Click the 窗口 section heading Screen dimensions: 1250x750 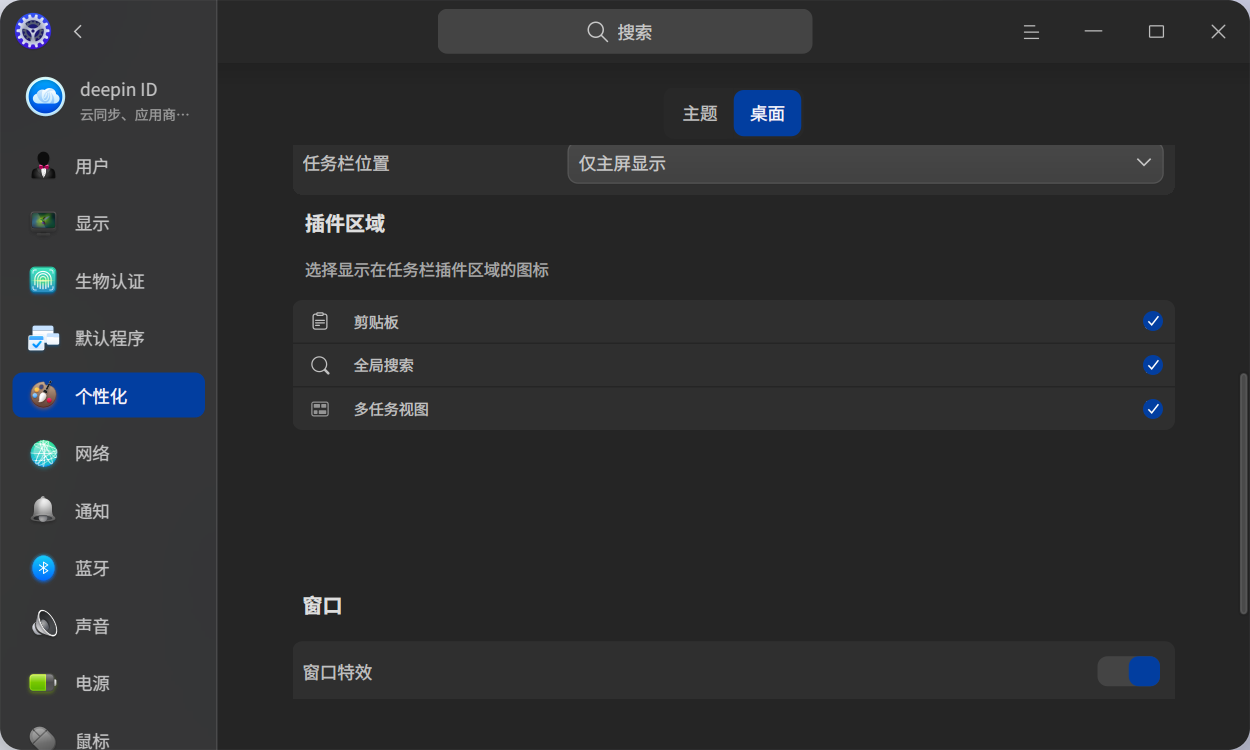pyautogui.click(x=323, y=606)
